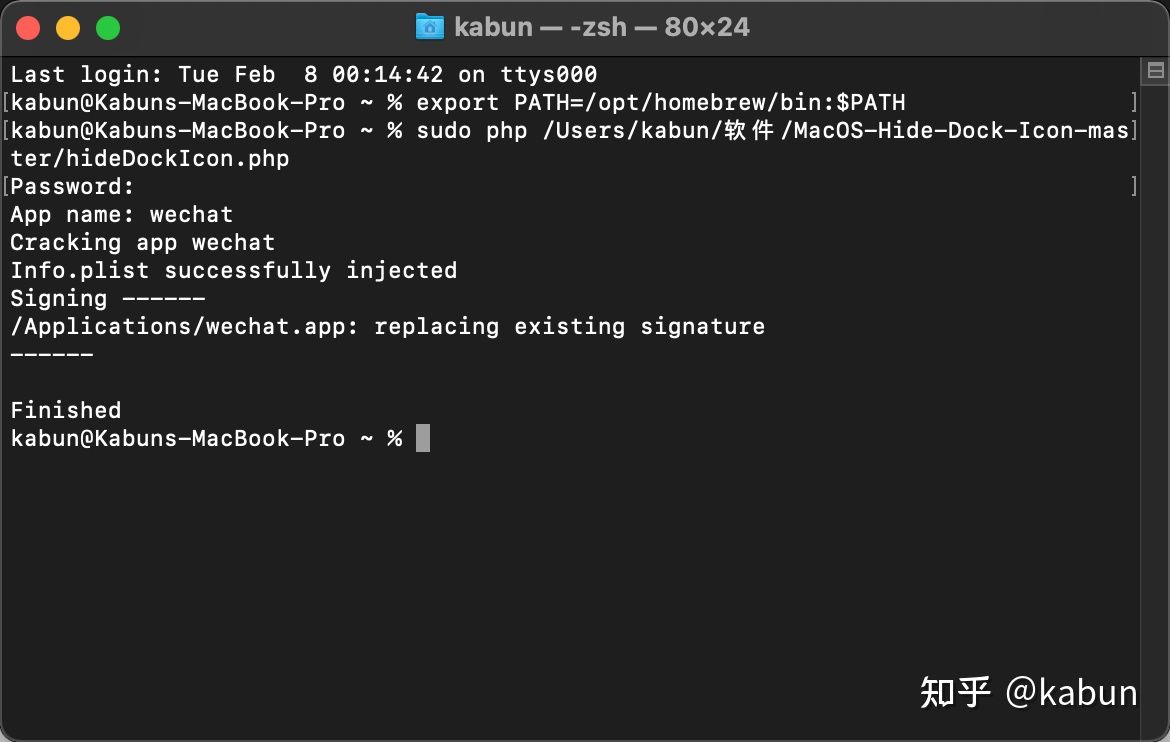This screenshot has width=1170, height=742.
Task: Click the "sudo php" command text
Action: tap(471, 130)
